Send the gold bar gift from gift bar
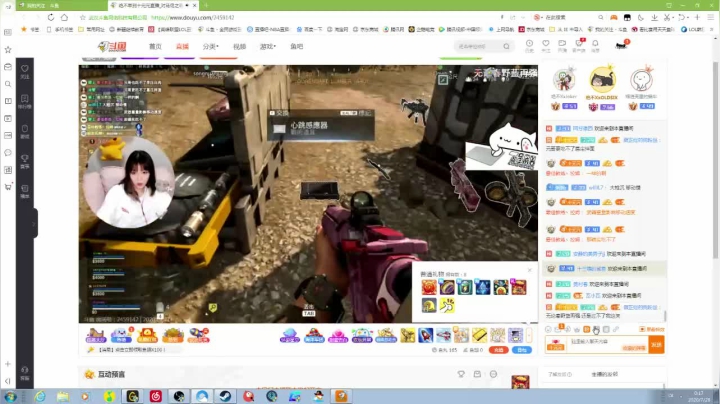Screen dimensions: 720x404 click(479, 335)
